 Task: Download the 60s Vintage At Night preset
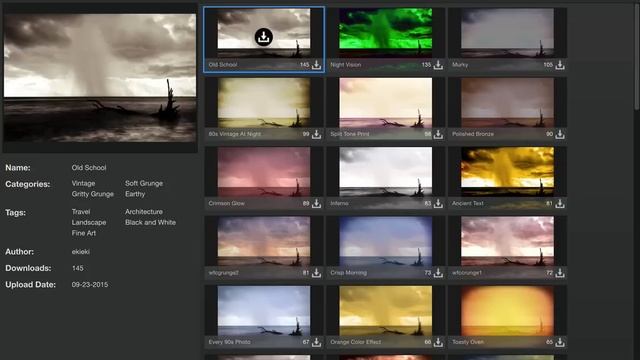316,134
